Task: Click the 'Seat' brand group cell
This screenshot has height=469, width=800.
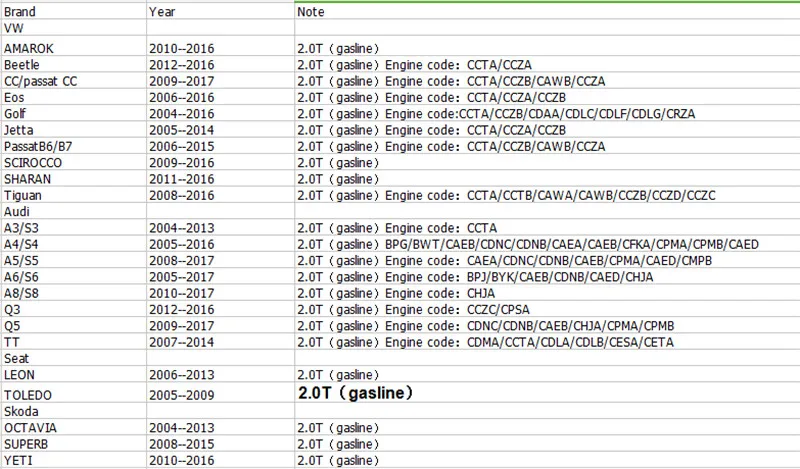Action: (x=73, y=359)
